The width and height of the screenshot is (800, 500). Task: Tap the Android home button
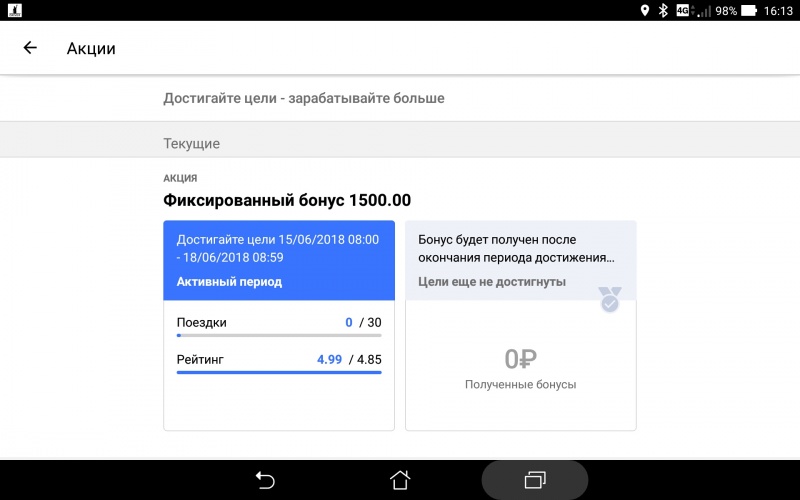pyautogui.click(x=400, y=480)
